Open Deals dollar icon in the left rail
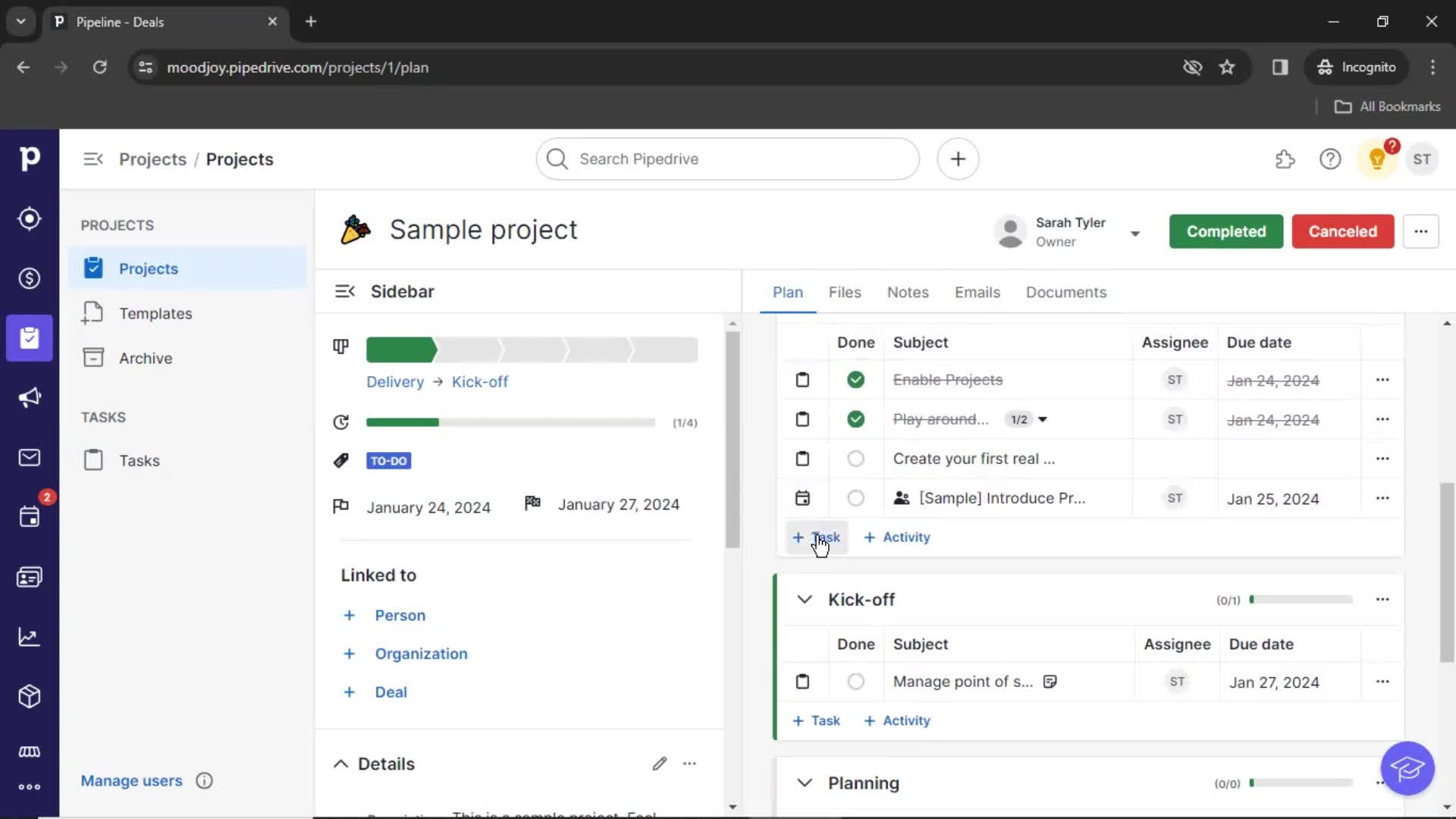This screenshot has height=819, width=1456. click(x=29, y=278)
